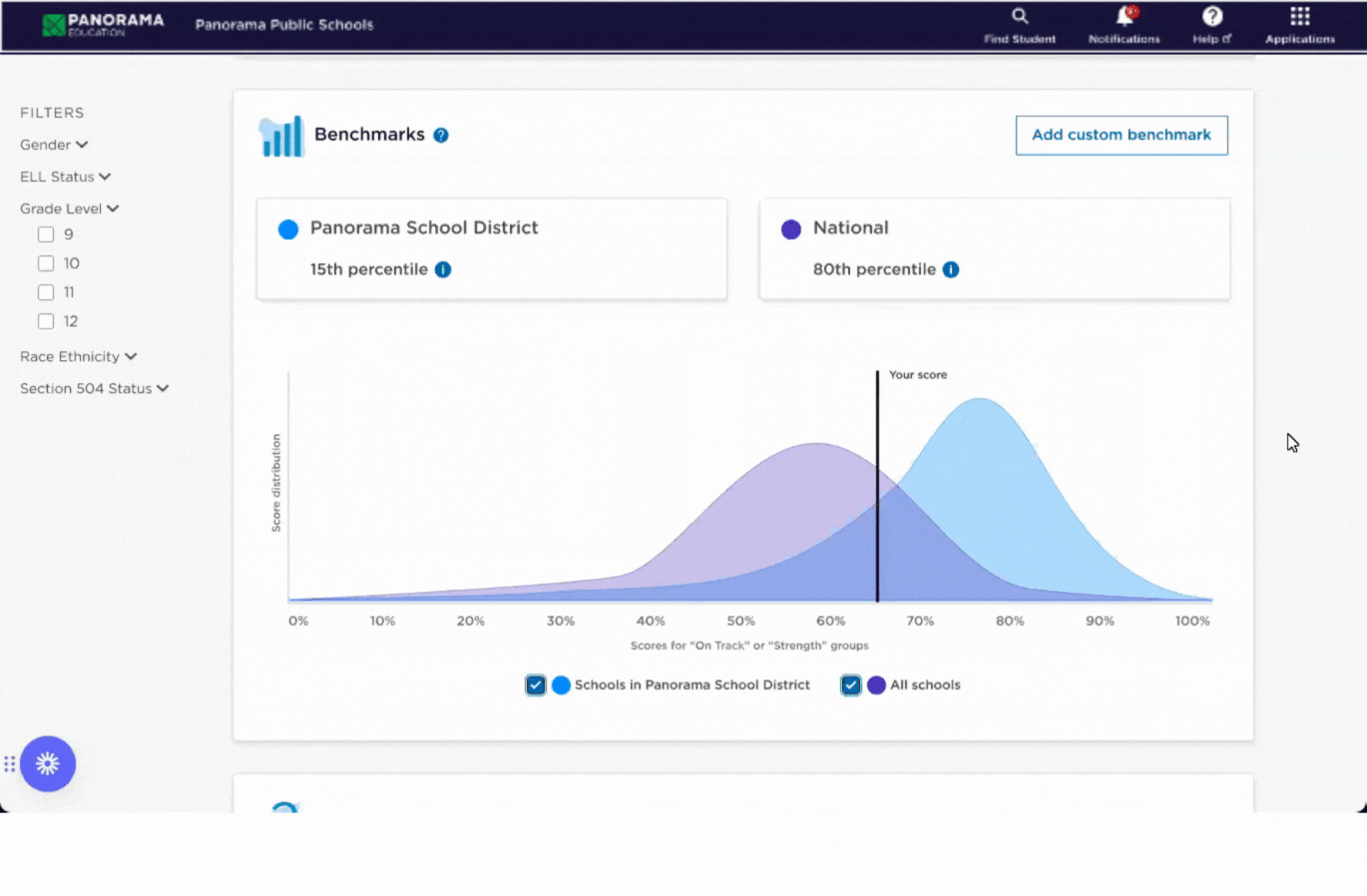Check the grade 11 filter checkbox

click(46, 292)
